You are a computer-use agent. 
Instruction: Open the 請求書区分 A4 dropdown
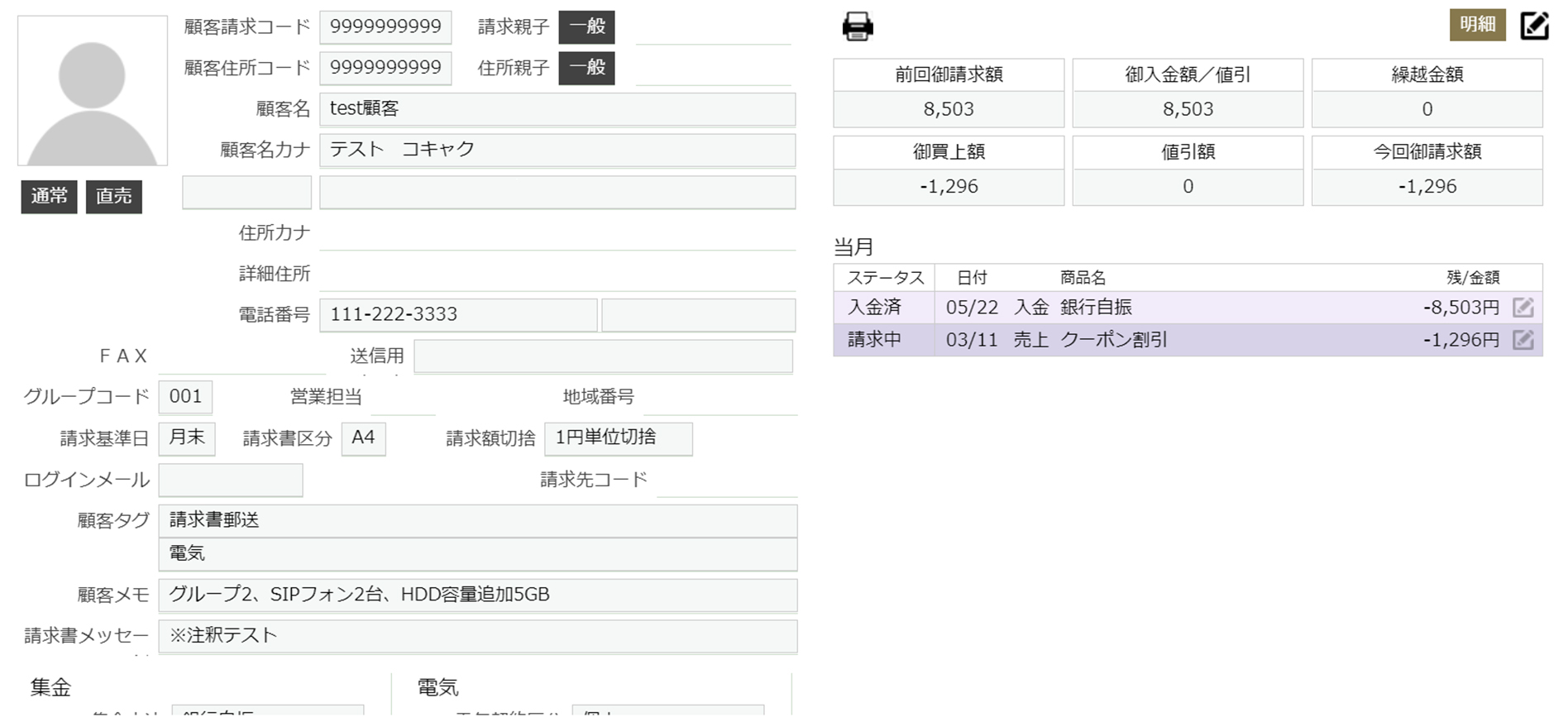pyautogui.click(x=363, y=438)
